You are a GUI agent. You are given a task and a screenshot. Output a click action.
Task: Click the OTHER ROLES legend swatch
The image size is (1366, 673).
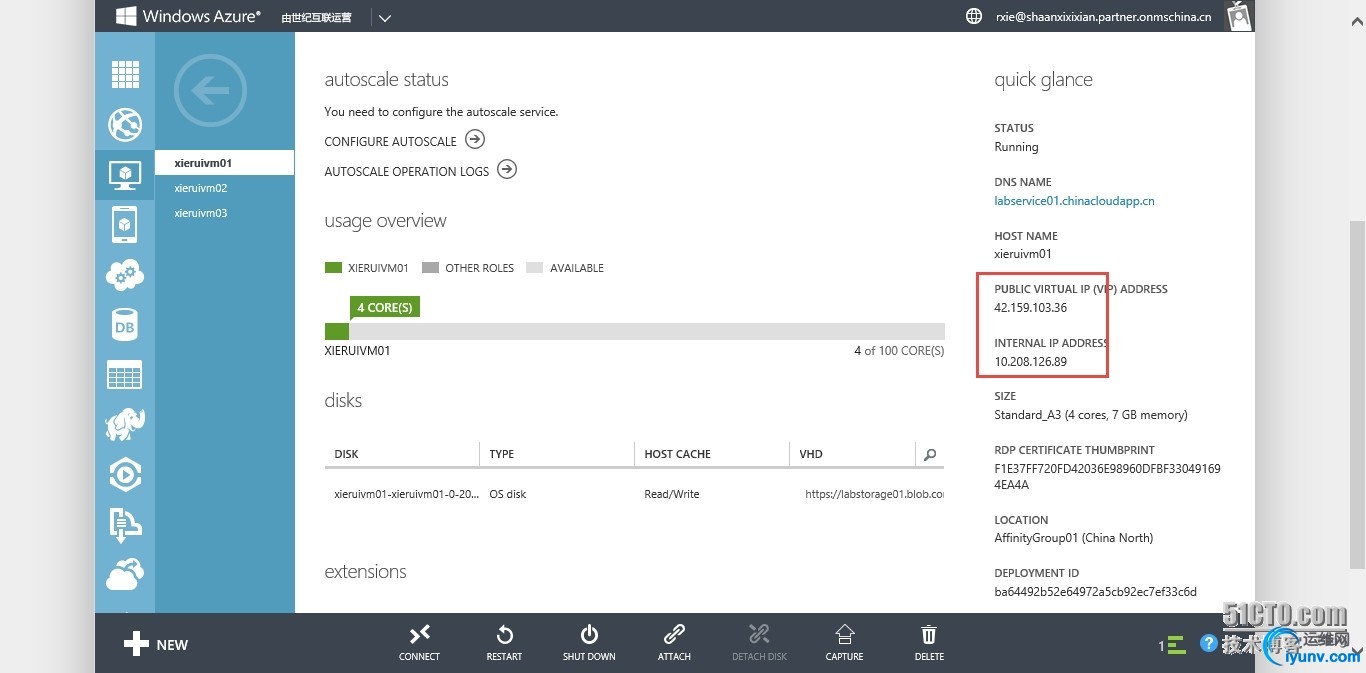click(x=430, y=268)
